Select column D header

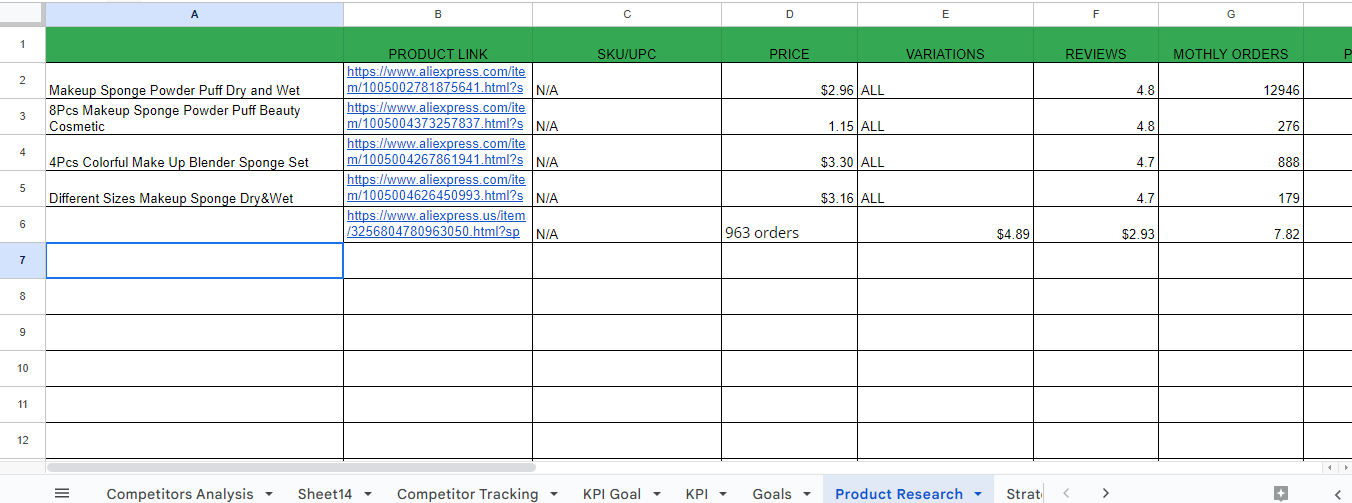click(789, 14)
